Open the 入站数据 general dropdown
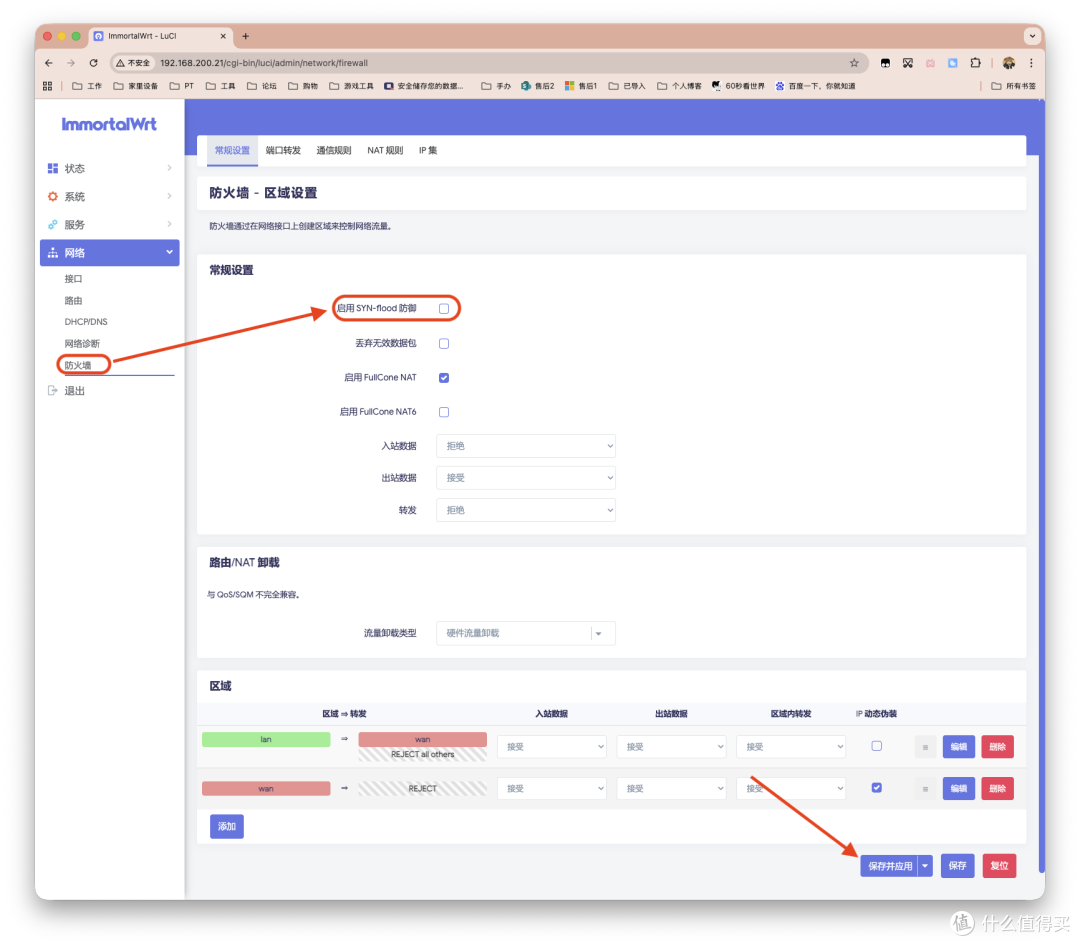 pyautogui.click(x=526, y=446)
